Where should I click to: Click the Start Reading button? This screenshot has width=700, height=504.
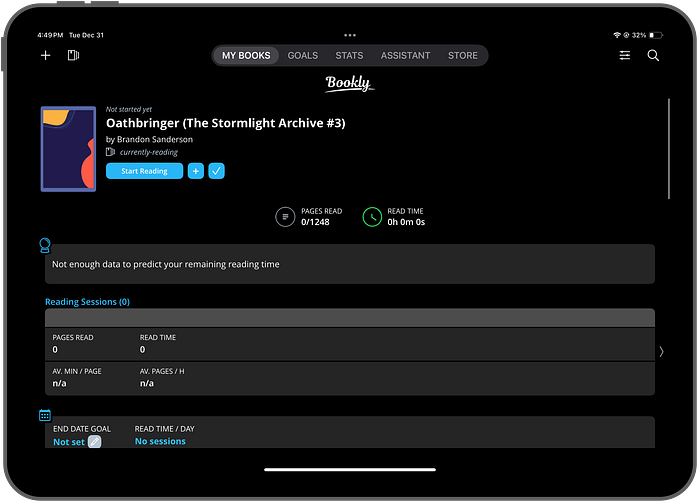[144, 171]
